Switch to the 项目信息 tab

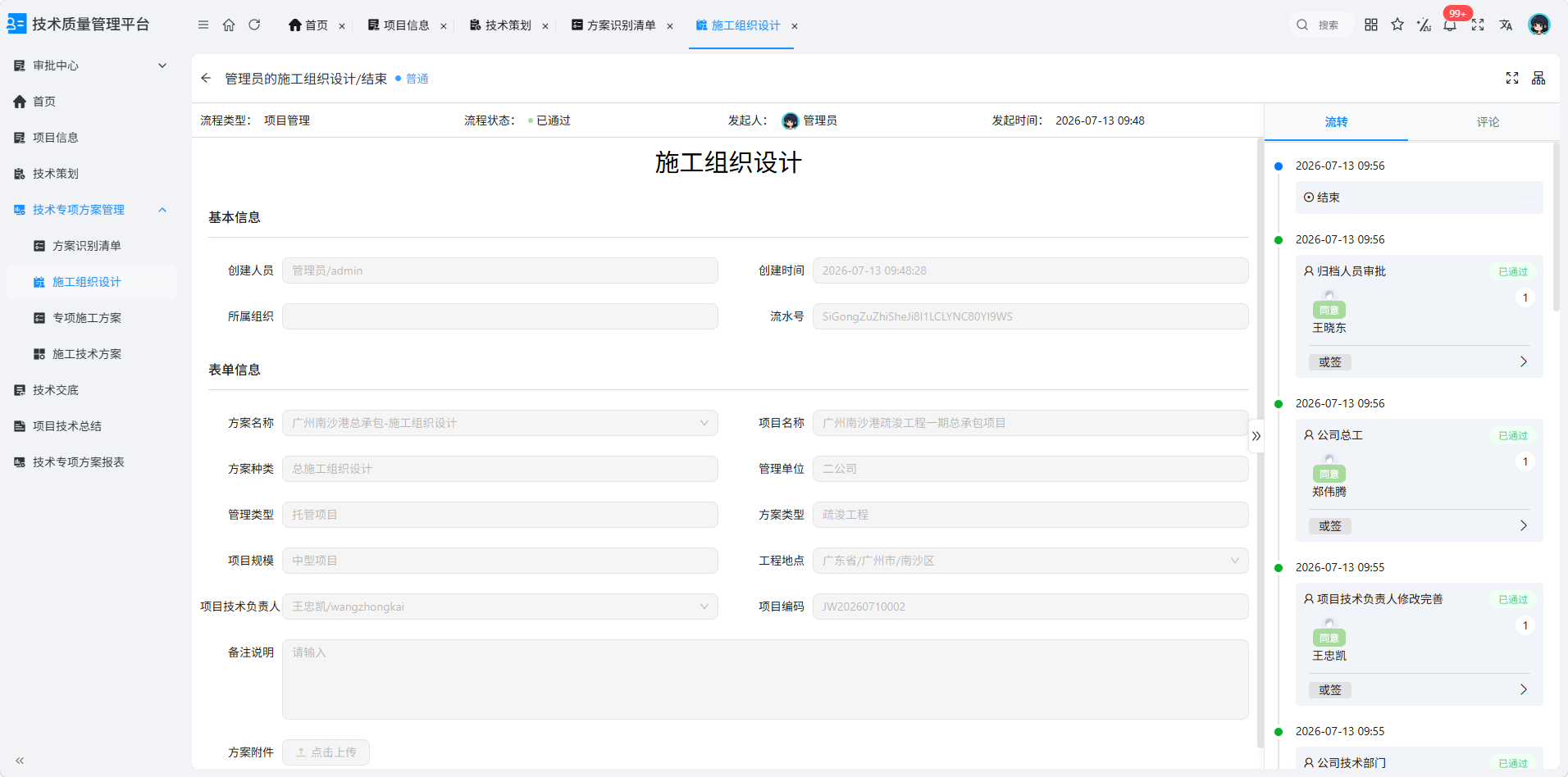pyautogui.click(x=399, y=25)
